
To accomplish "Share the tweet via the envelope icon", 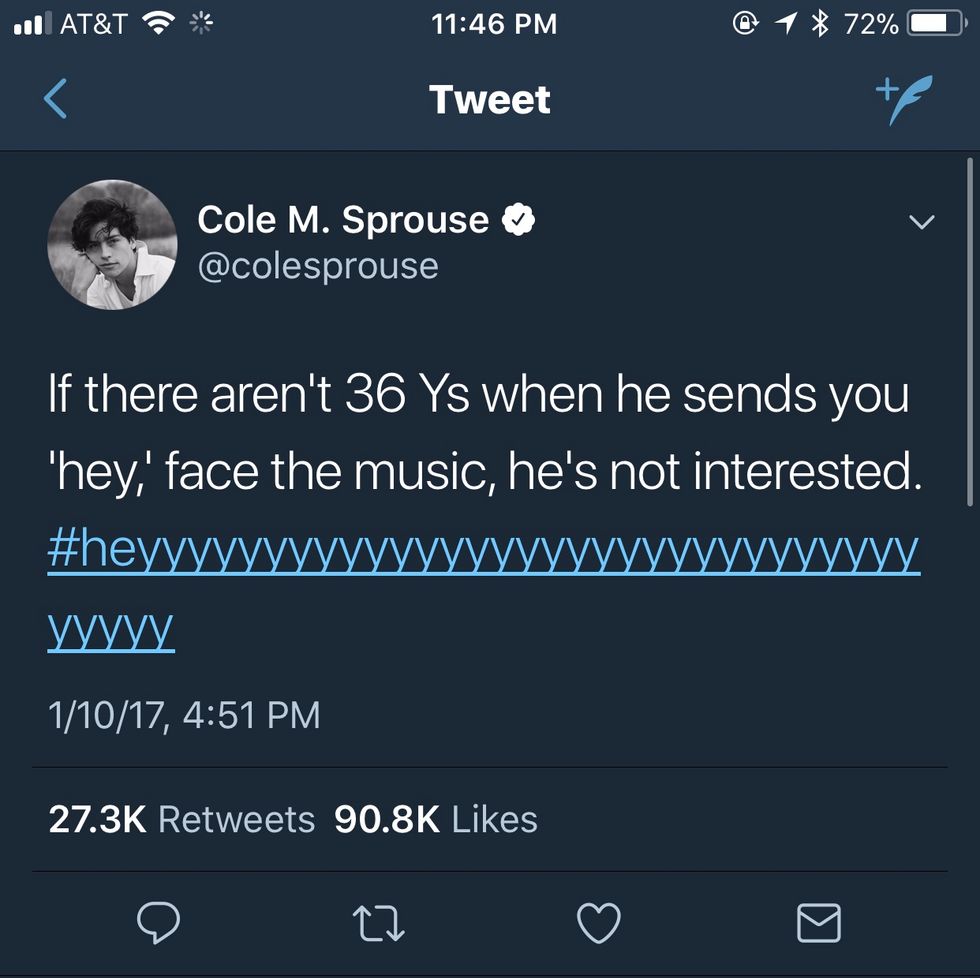I will tap(818, 922).
